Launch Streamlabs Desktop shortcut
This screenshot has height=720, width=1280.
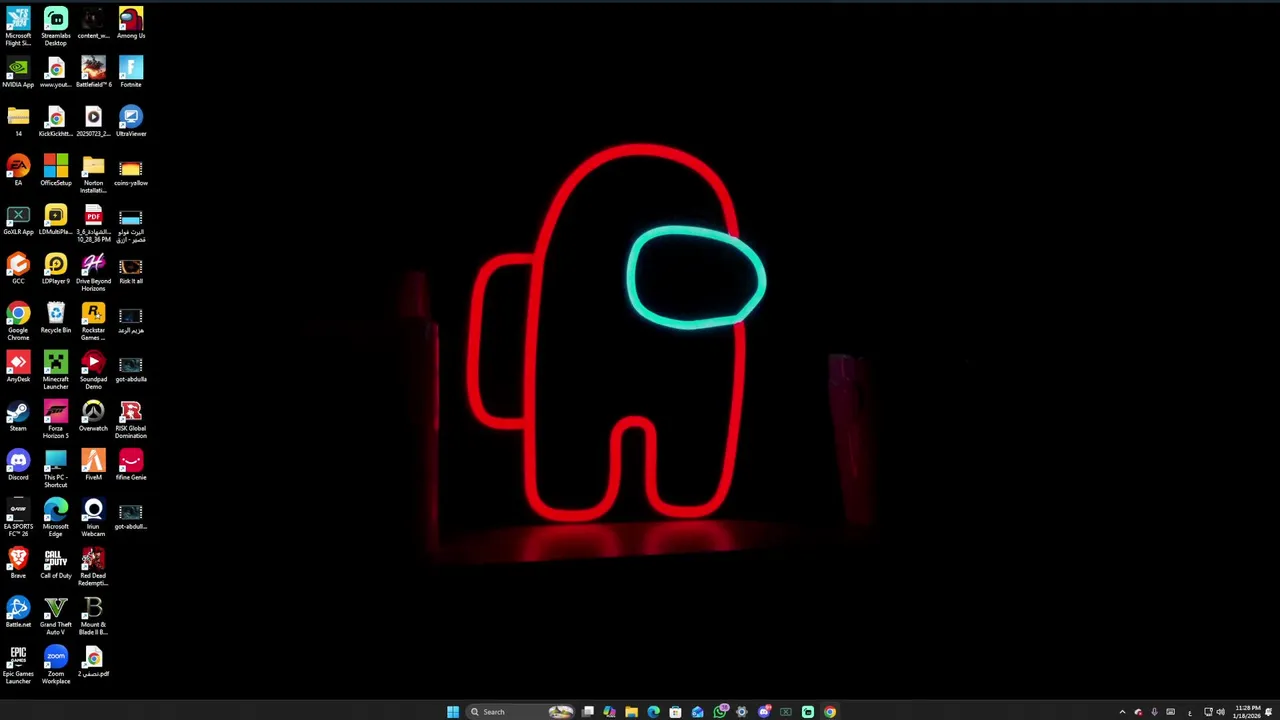tap(56, 27)
